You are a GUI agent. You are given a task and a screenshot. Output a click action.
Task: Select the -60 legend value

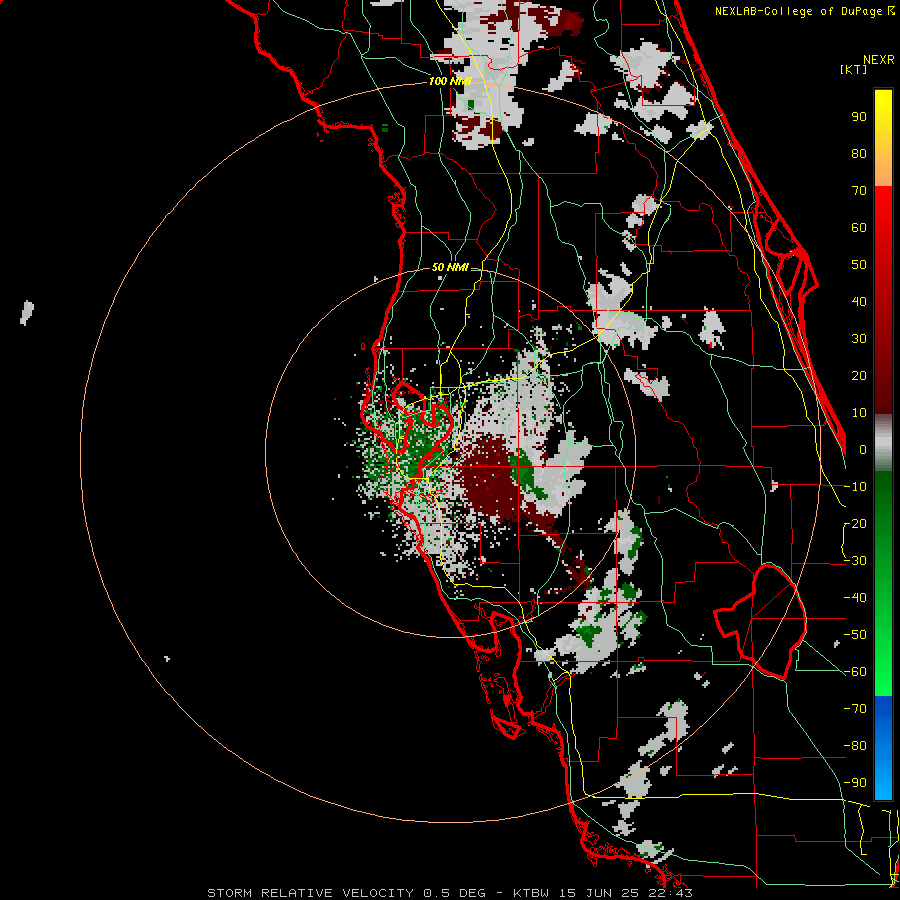click(855, 672)
